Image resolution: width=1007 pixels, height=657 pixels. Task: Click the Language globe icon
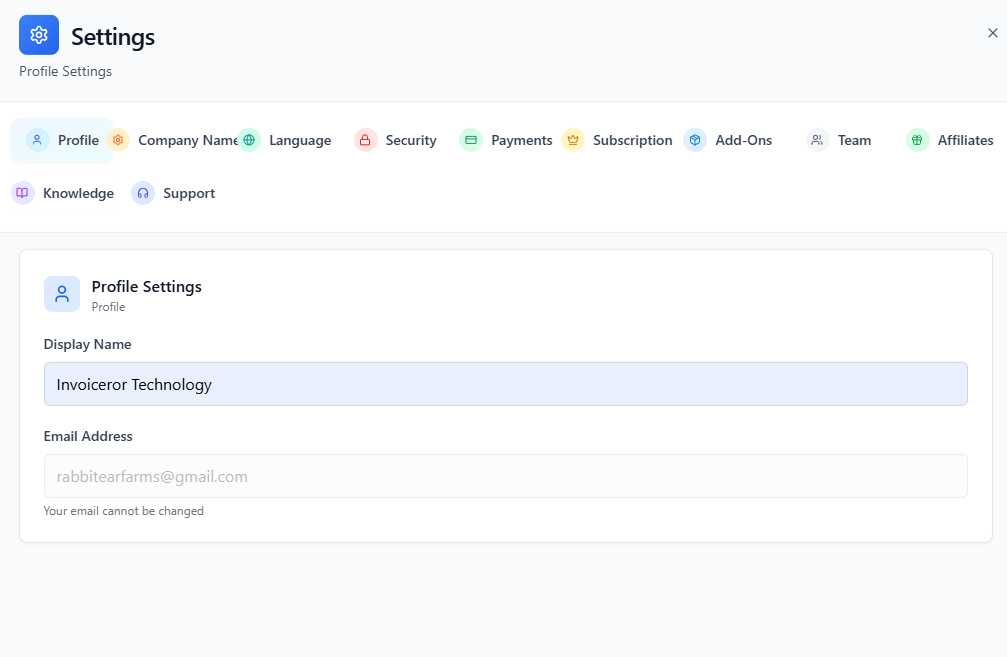(x=250, y=140)
